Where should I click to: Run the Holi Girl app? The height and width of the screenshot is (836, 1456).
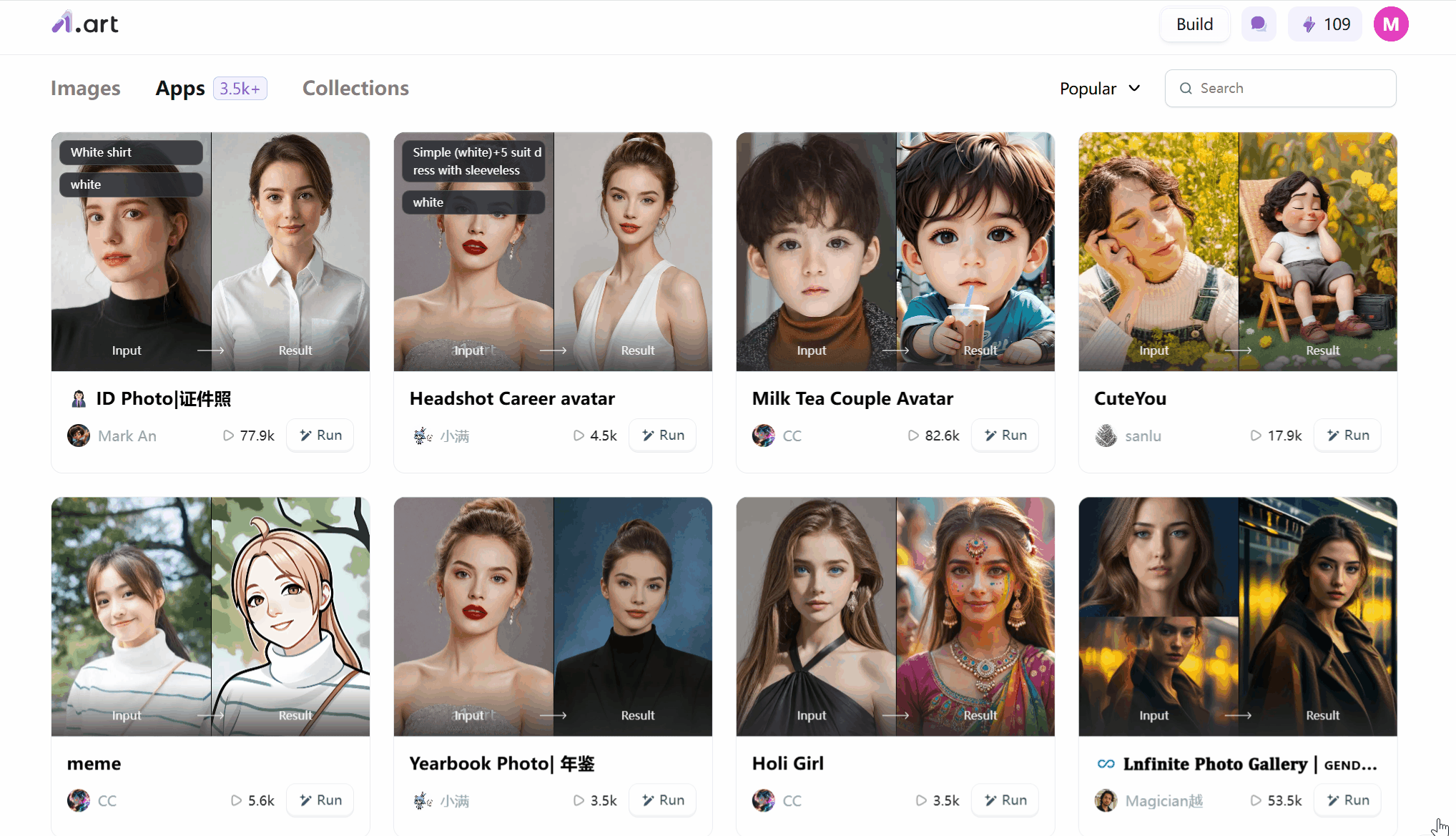[1008, 800]
